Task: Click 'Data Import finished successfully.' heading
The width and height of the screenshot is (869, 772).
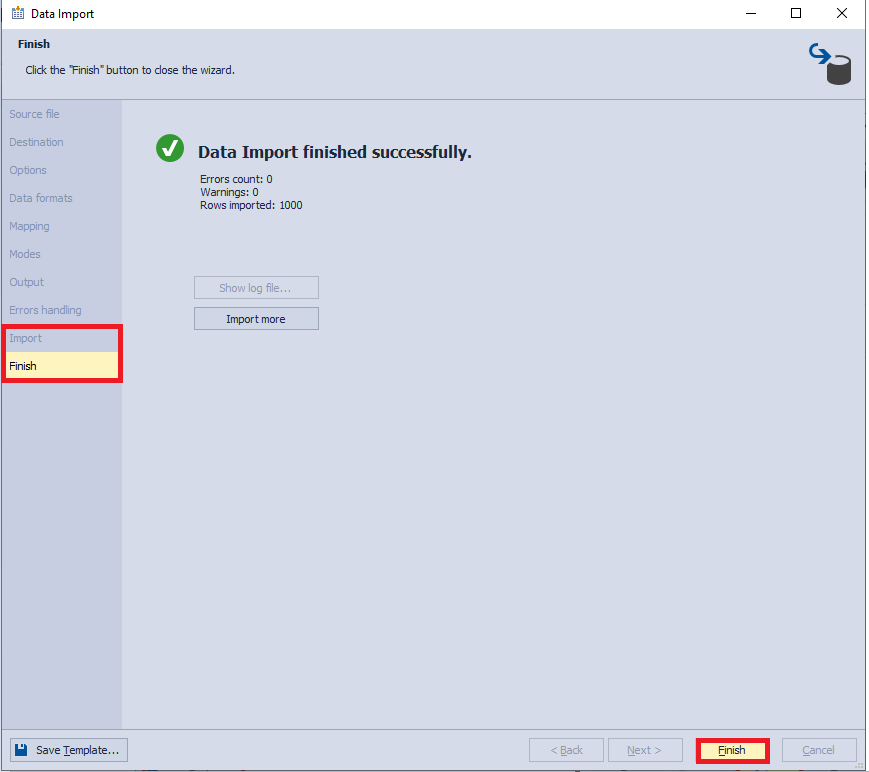Action: point(335,152)
